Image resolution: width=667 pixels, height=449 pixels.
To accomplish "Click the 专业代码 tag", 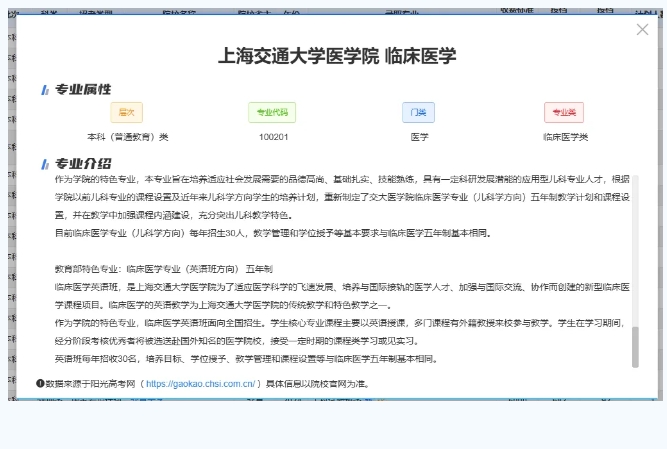I will (272, 112).
